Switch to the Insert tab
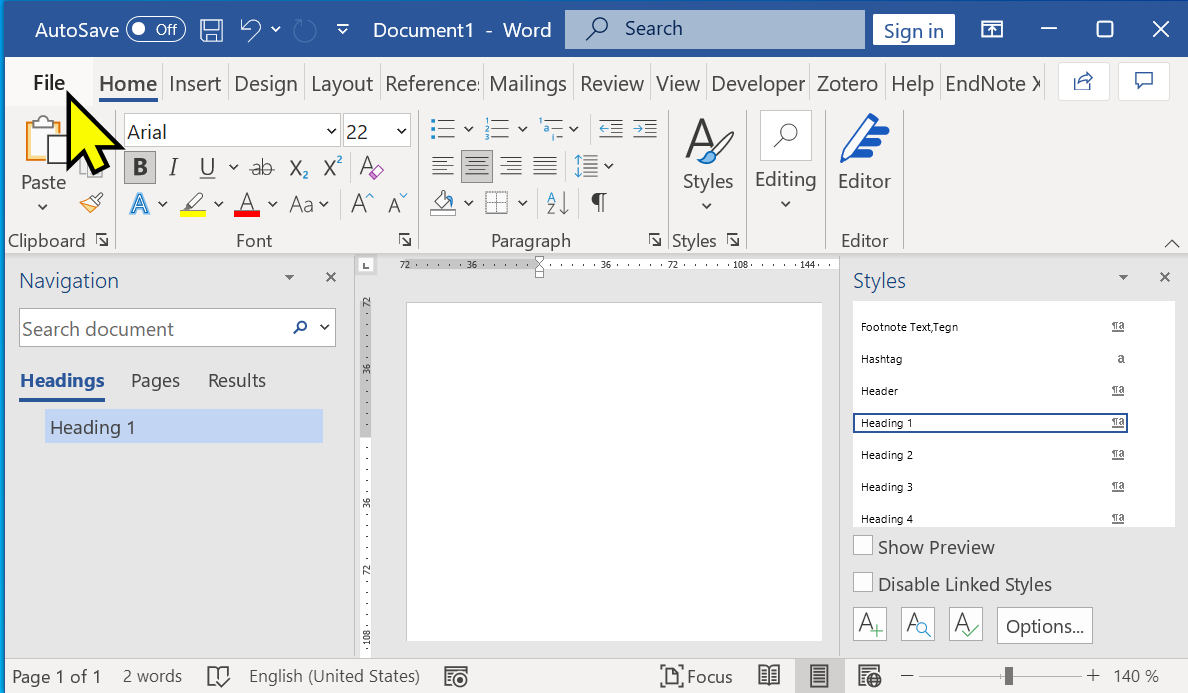The height and width of the screenshot is (693, 1188). [195, 83]
